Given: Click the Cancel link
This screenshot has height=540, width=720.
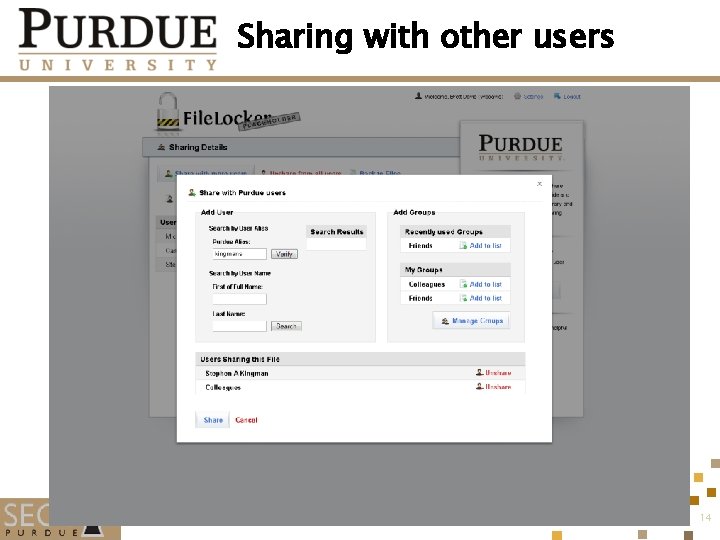Looking at the screenshot, I should 246,420.
